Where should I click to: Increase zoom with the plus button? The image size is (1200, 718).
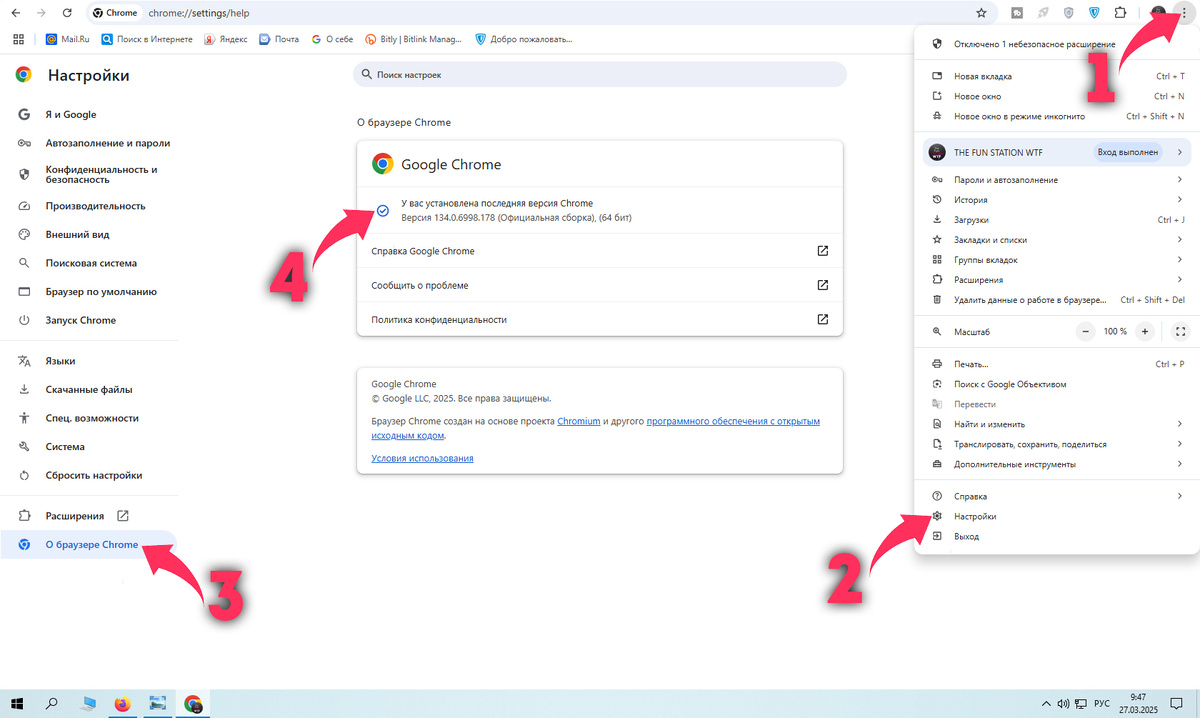[x=1145, y=331]
